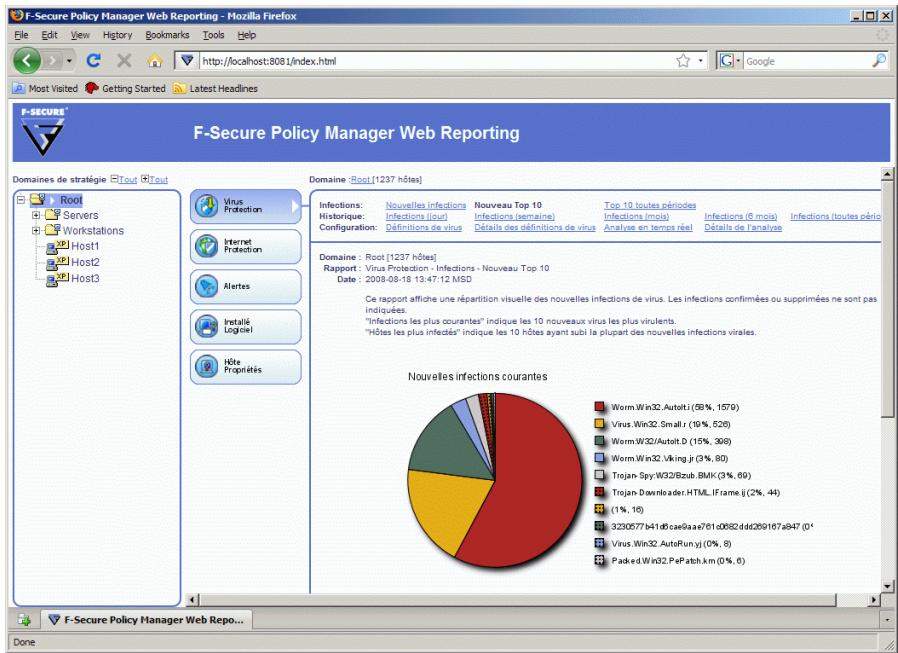
Task: Expand the Servers tree node
Action: pyautogui.click(x=36, y=215)
